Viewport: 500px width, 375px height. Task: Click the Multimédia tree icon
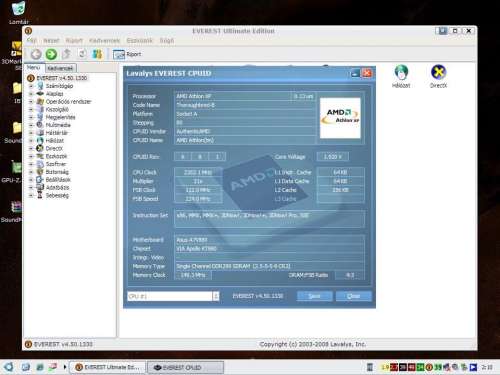[40, 125]
